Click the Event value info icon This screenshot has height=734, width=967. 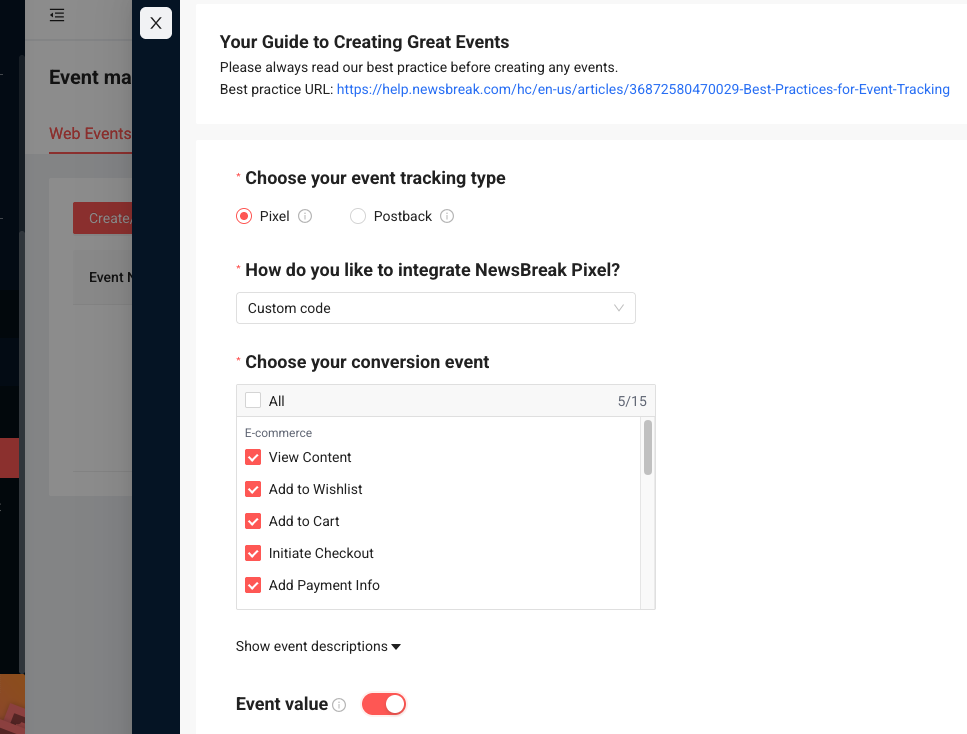coord(339,705)
